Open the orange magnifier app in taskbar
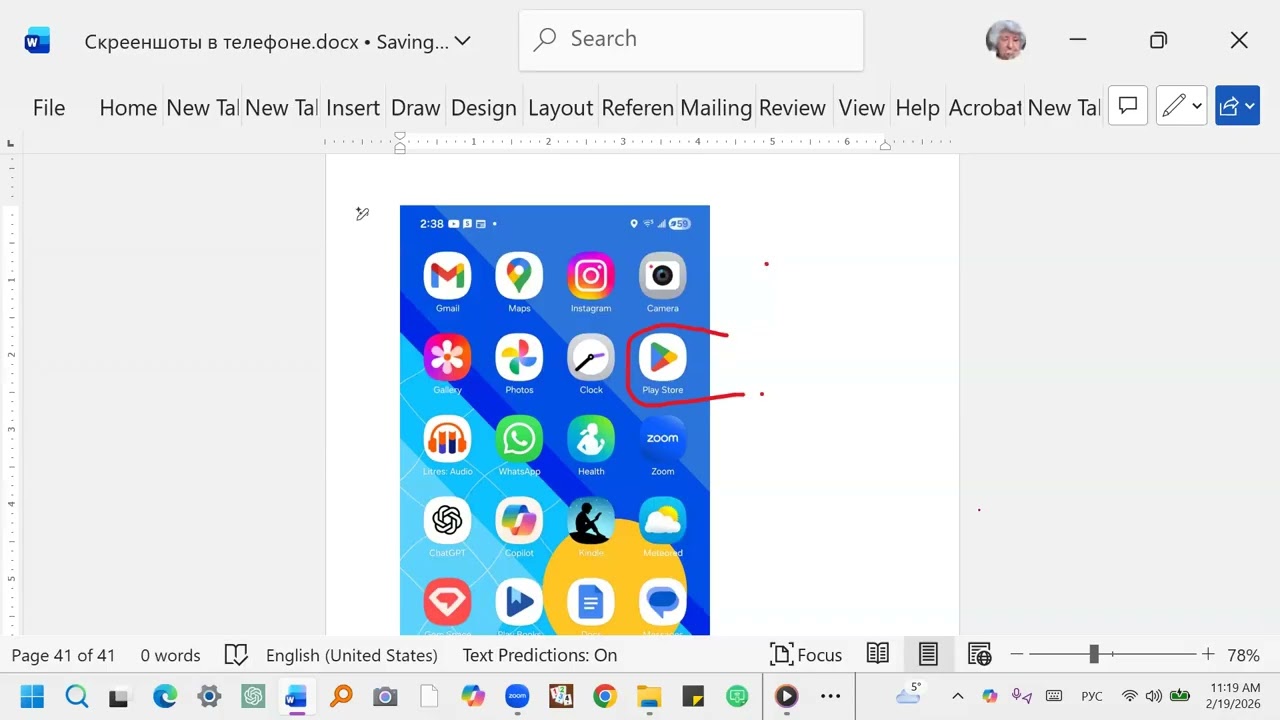The height and width of the screenshot is (720, 1280). 341,696
